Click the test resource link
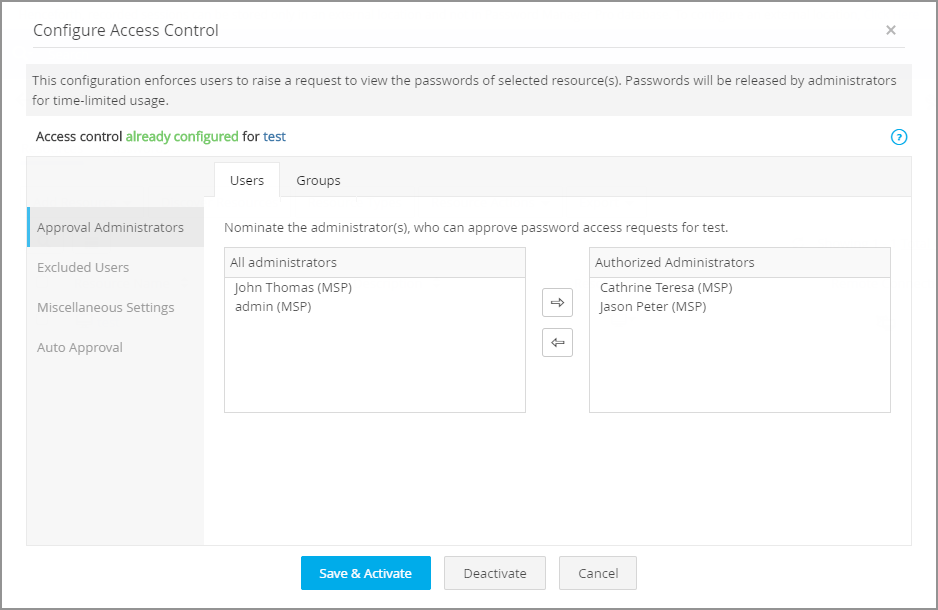This screenshot has width=938, height=610. tap(274, 136)
